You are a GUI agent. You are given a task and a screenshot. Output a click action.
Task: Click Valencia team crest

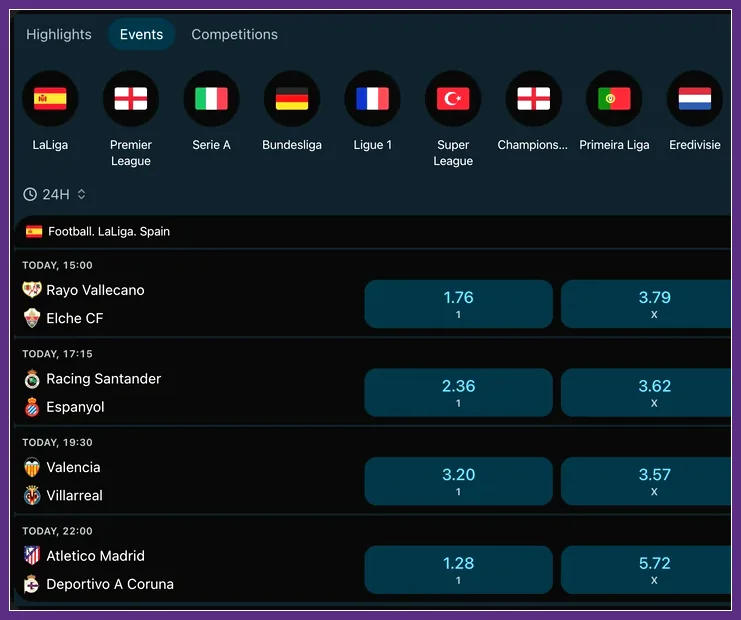coord(32,467)
